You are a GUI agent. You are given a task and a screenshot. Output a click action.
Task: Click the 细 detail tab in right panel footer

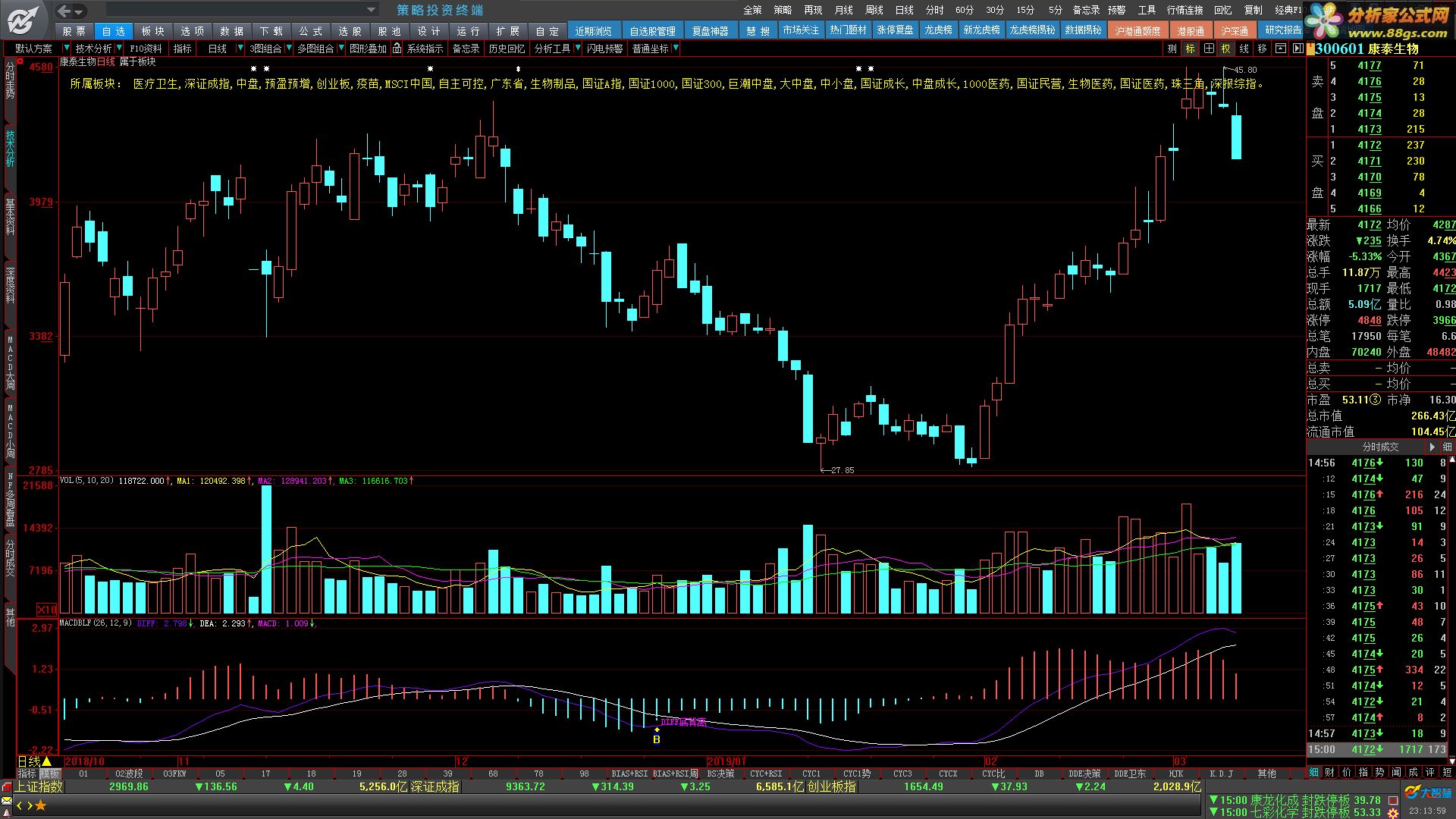click(x=1314, y=772)
